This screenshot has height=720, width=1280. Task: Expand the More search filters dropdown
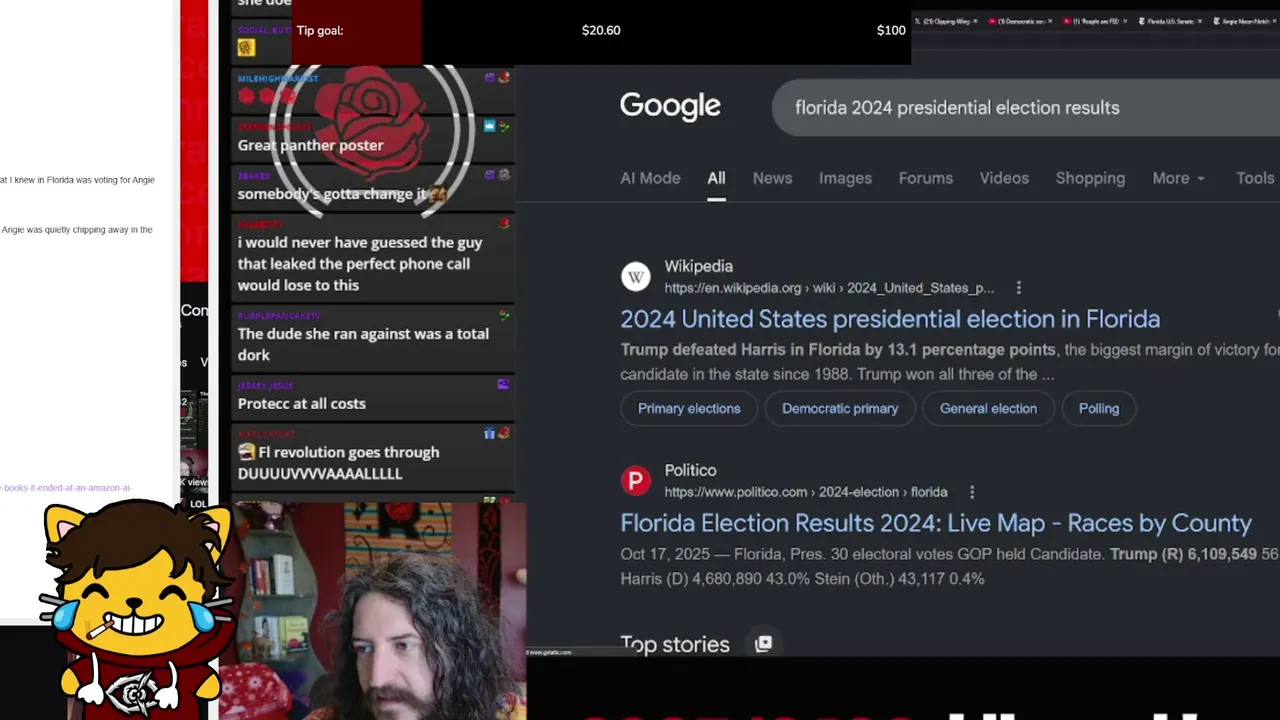[1178, 178]
